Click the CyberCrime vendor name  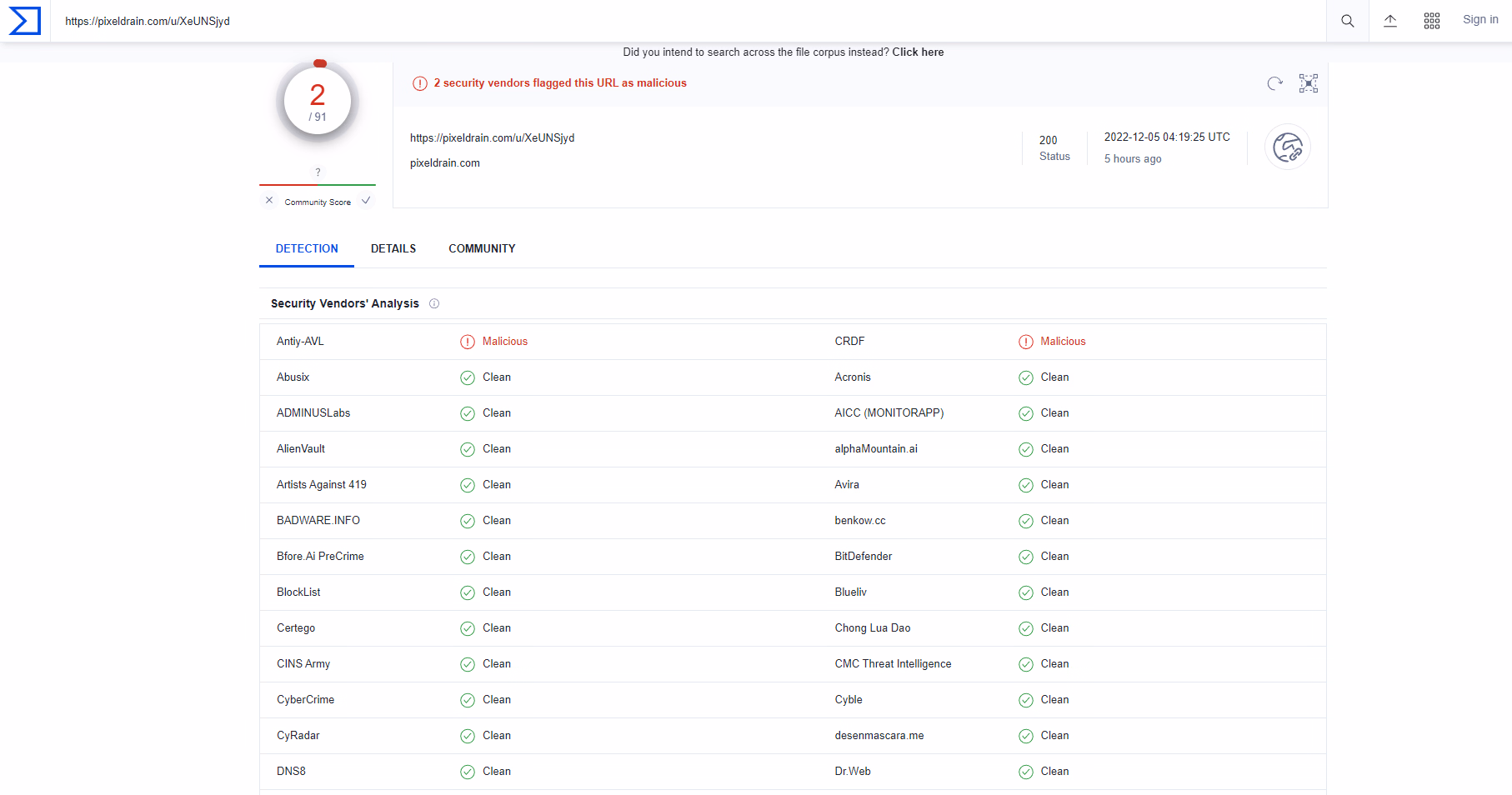[x=305, y=700]
